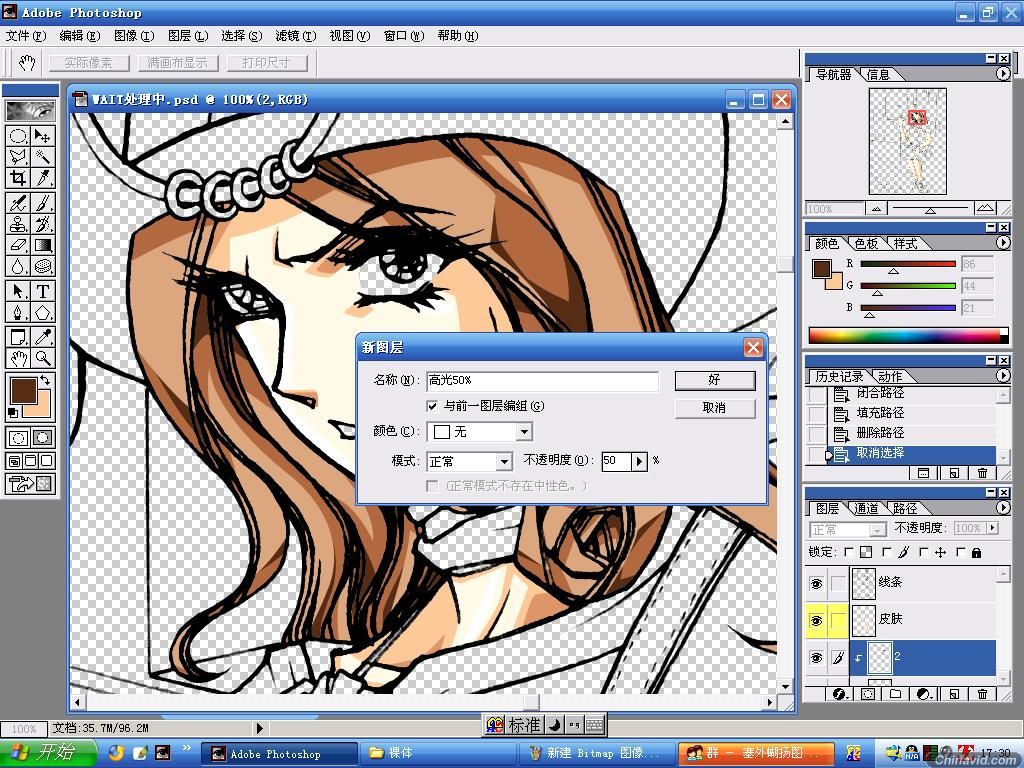Open Navigator panel options menu arrow
This screenshot has width=1024, height=768.
coord(1003,74)
